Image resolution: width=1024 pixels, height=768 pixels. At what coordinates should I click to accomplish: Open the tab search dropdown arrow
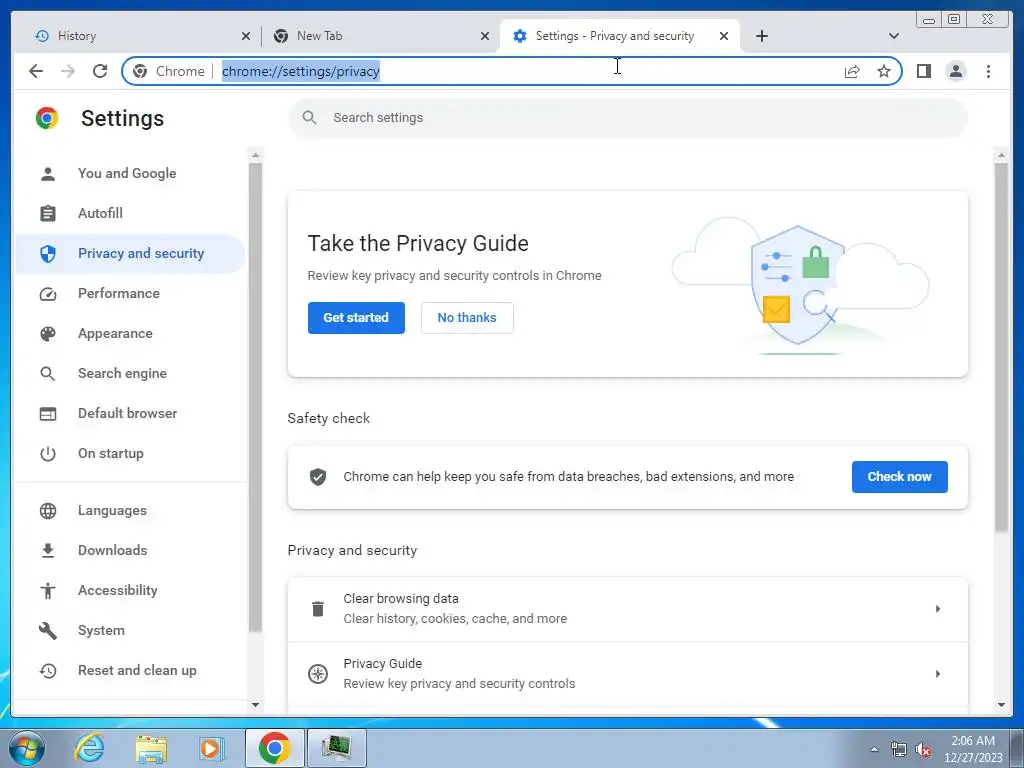tap(894, 36)
